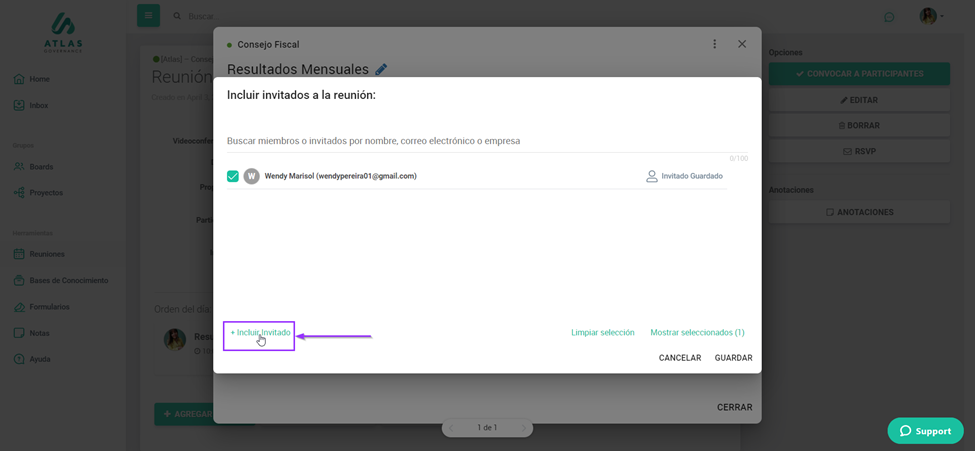Screen dimensions: 975x451
Task: Click CONVOCAR A PARTICIPANTES button
Action: tap(859, 74)
